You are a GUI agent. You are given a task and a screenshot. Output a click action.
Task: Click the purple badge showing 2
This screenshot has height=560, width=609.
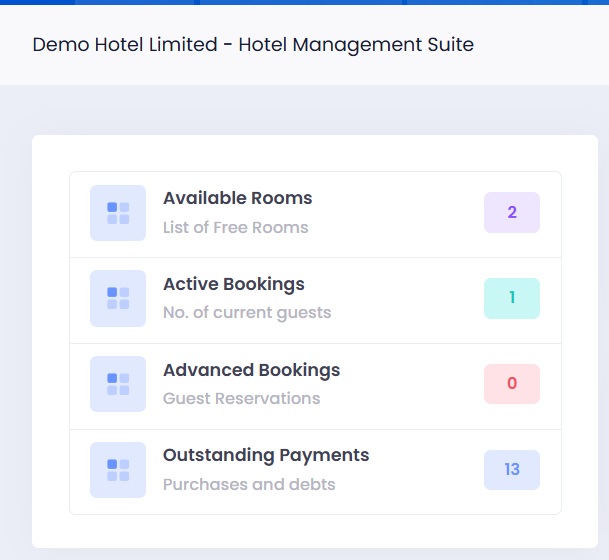512,213
